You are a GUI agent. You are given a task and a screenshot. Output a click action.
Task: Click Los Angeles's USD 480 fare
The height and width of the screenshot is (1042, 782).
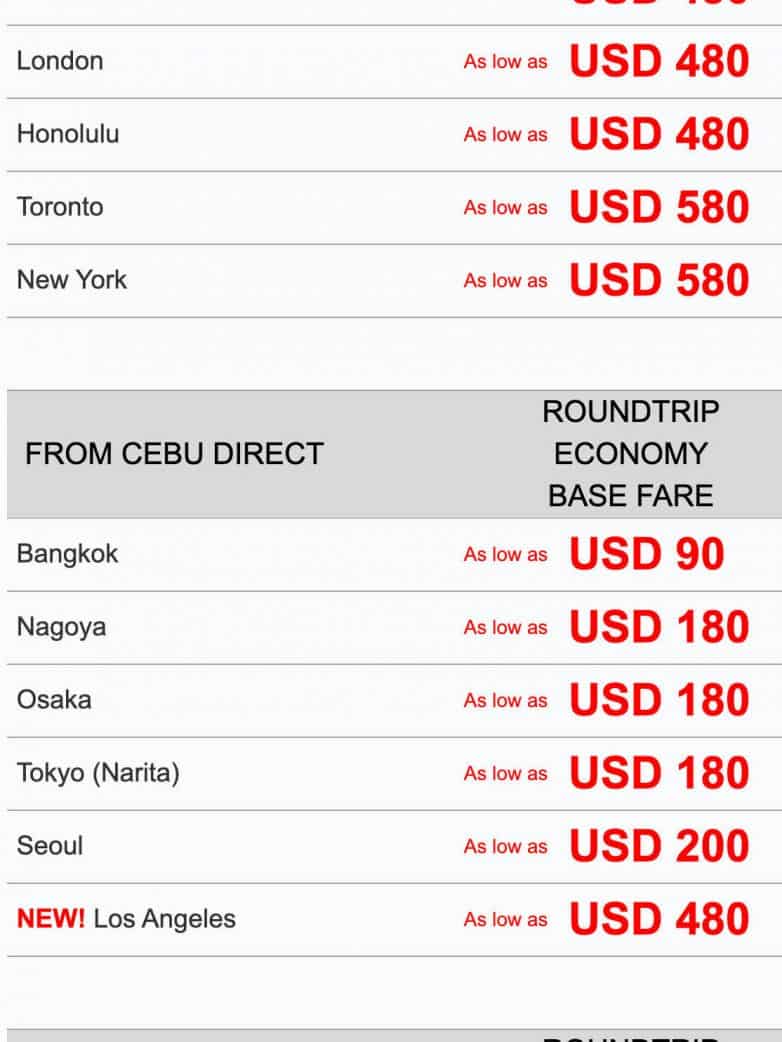[659, 919]
